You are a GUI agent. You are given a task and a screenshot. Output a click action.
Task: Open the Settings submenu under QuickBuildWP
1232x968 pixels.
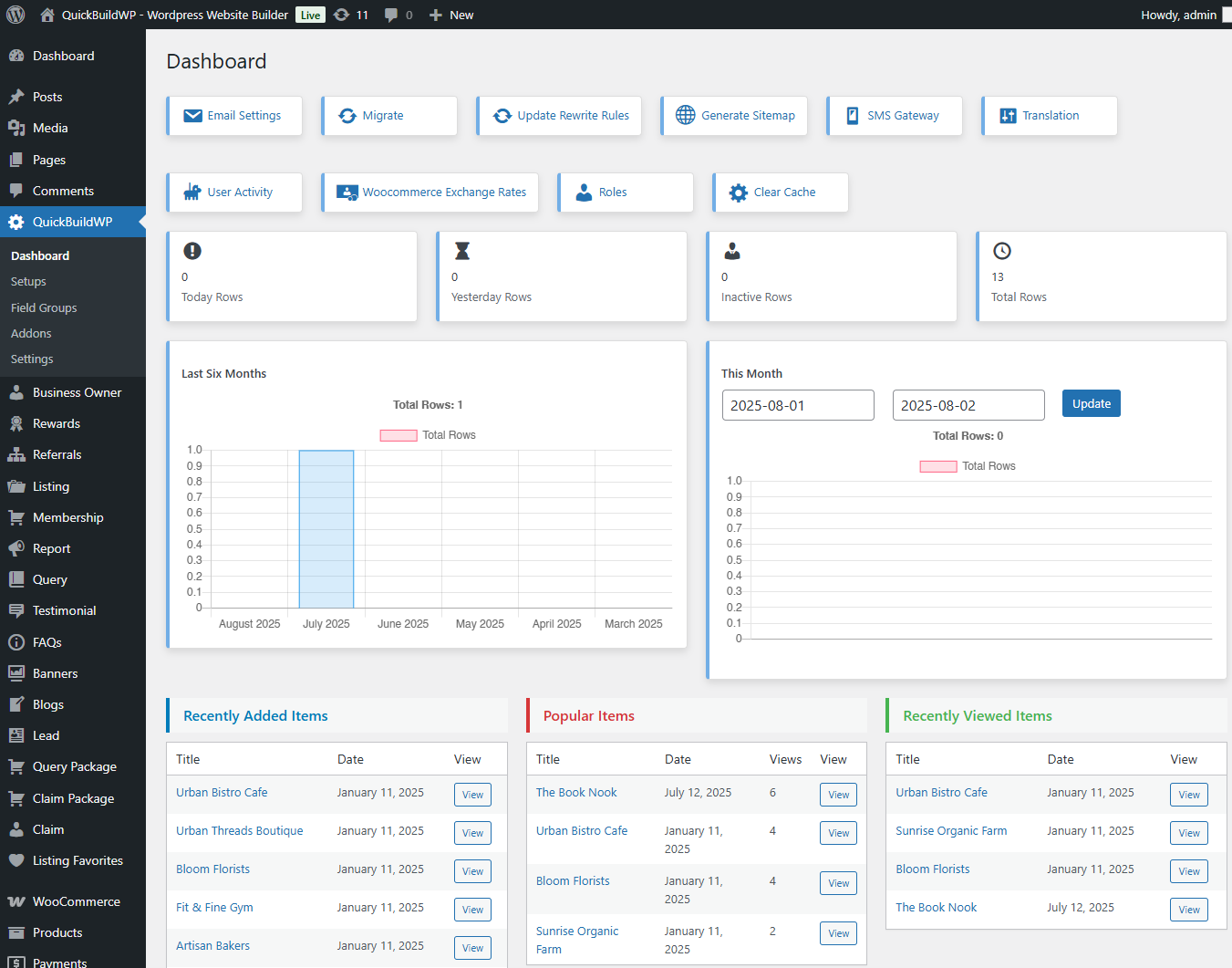coord(31,359)
